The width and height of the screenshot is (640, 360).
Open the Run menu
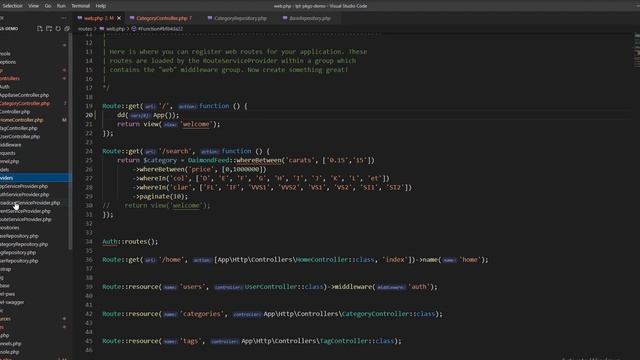click(x=61, y=6)
